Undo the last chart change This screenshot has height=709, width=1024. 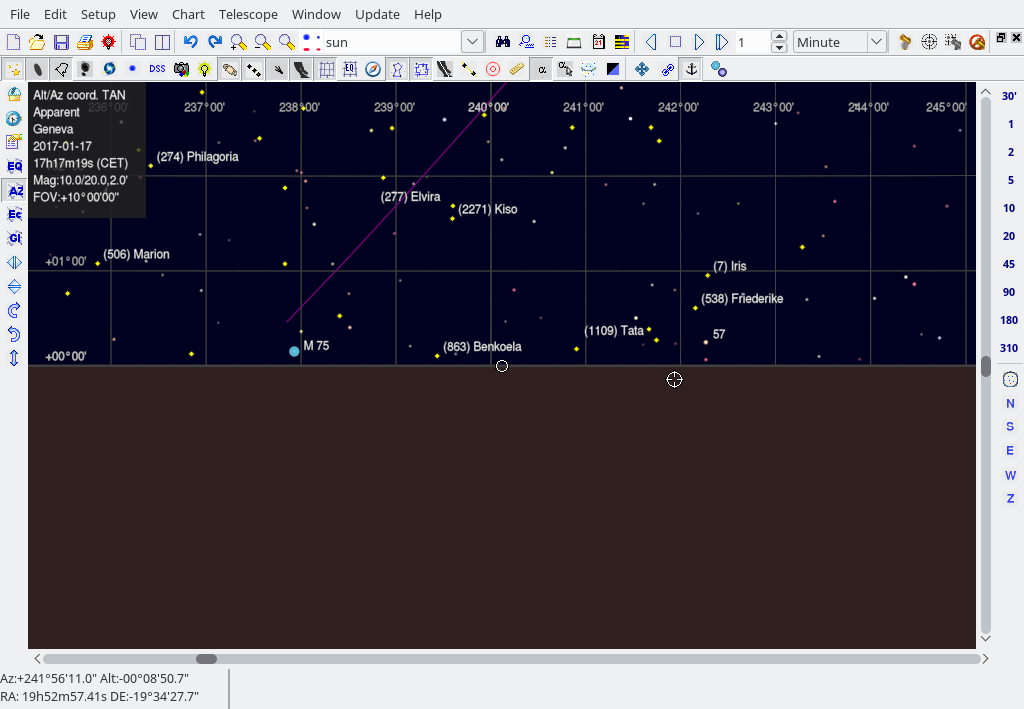[191, 42]
